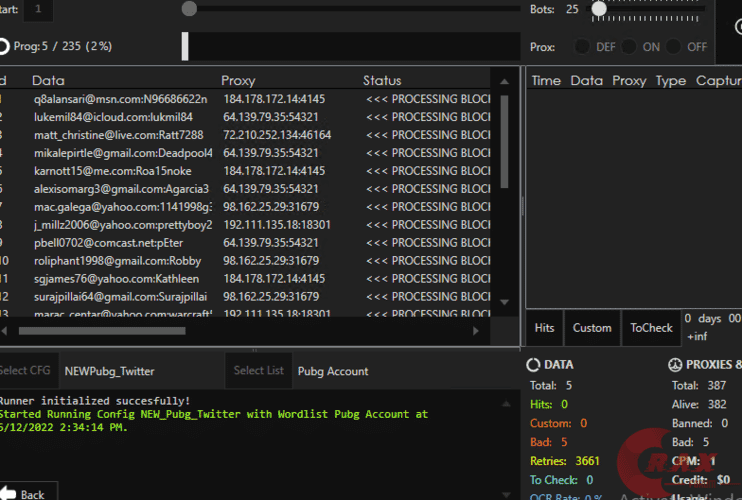The width and height of the screenshot is (742, 500).
Task: Click the PROXIES statistics pie icon
Action: point(678,365)
